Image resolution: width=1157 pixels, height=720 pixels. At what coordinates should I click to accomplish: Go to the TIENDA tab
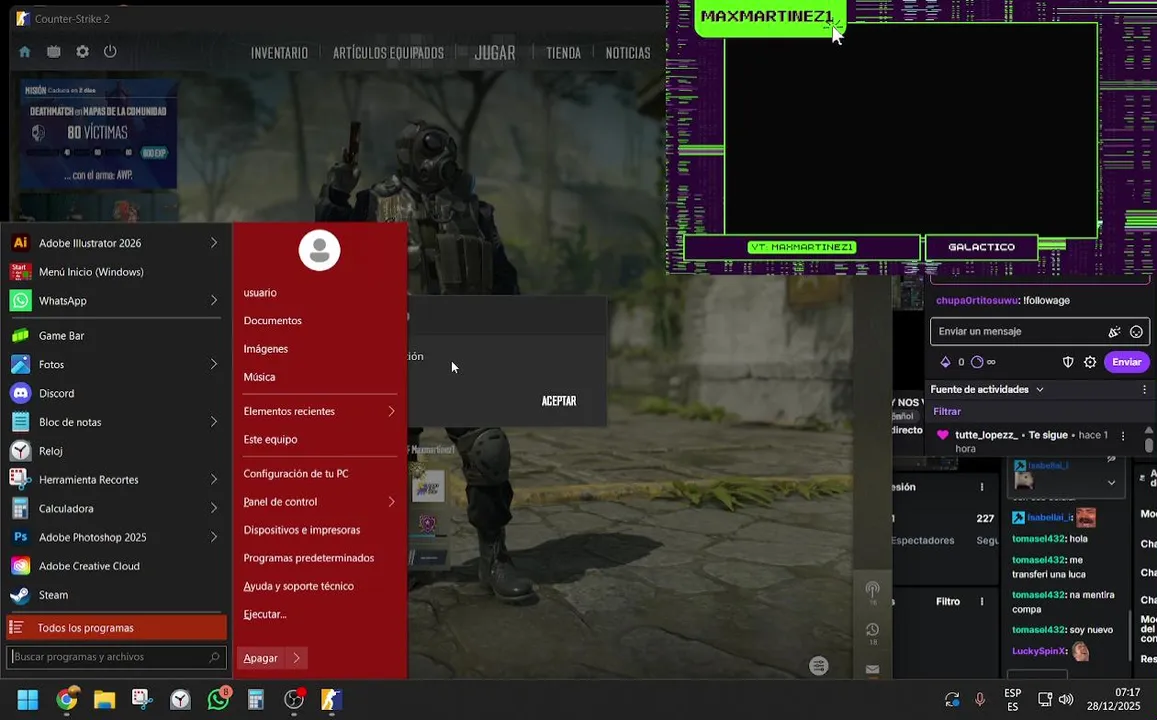[563, 53]
